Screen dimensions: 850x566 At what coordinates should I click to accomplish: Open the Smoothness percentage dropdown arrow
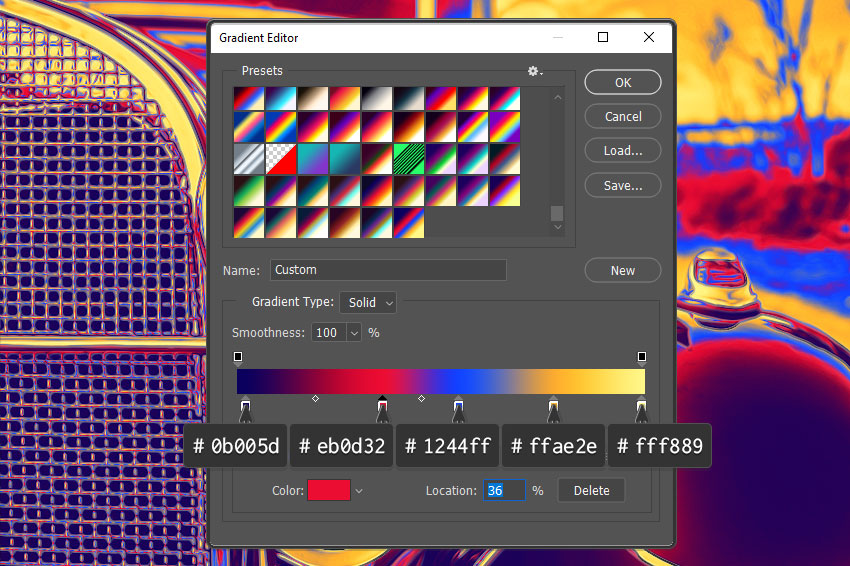click(x=354, y=333)
